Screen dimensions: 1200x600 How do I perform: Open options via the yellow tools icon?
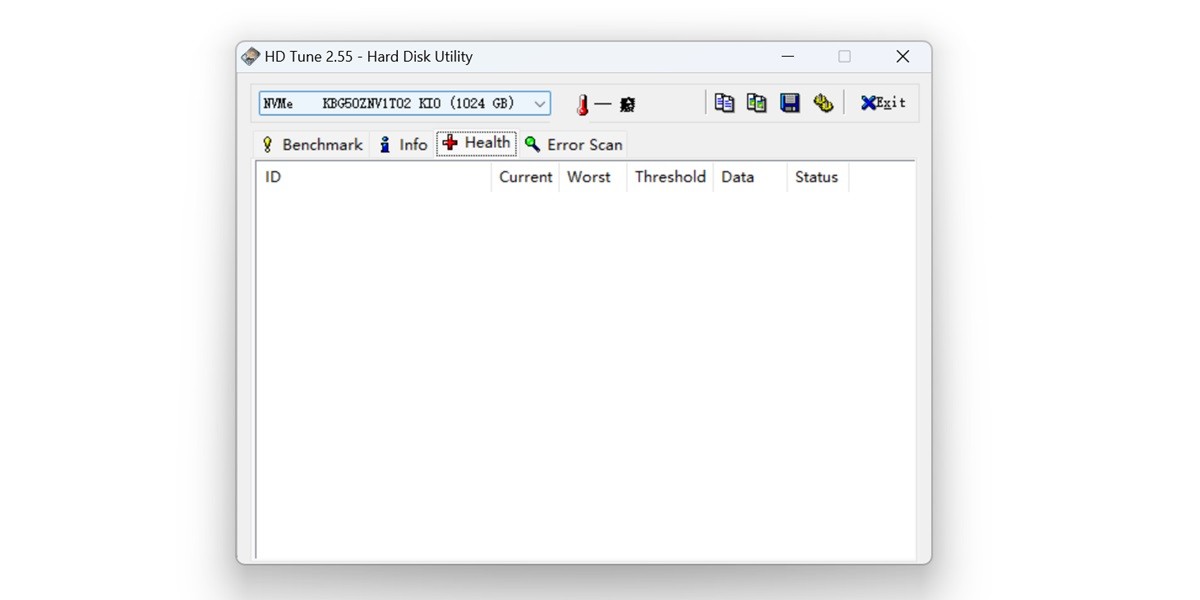823,103
